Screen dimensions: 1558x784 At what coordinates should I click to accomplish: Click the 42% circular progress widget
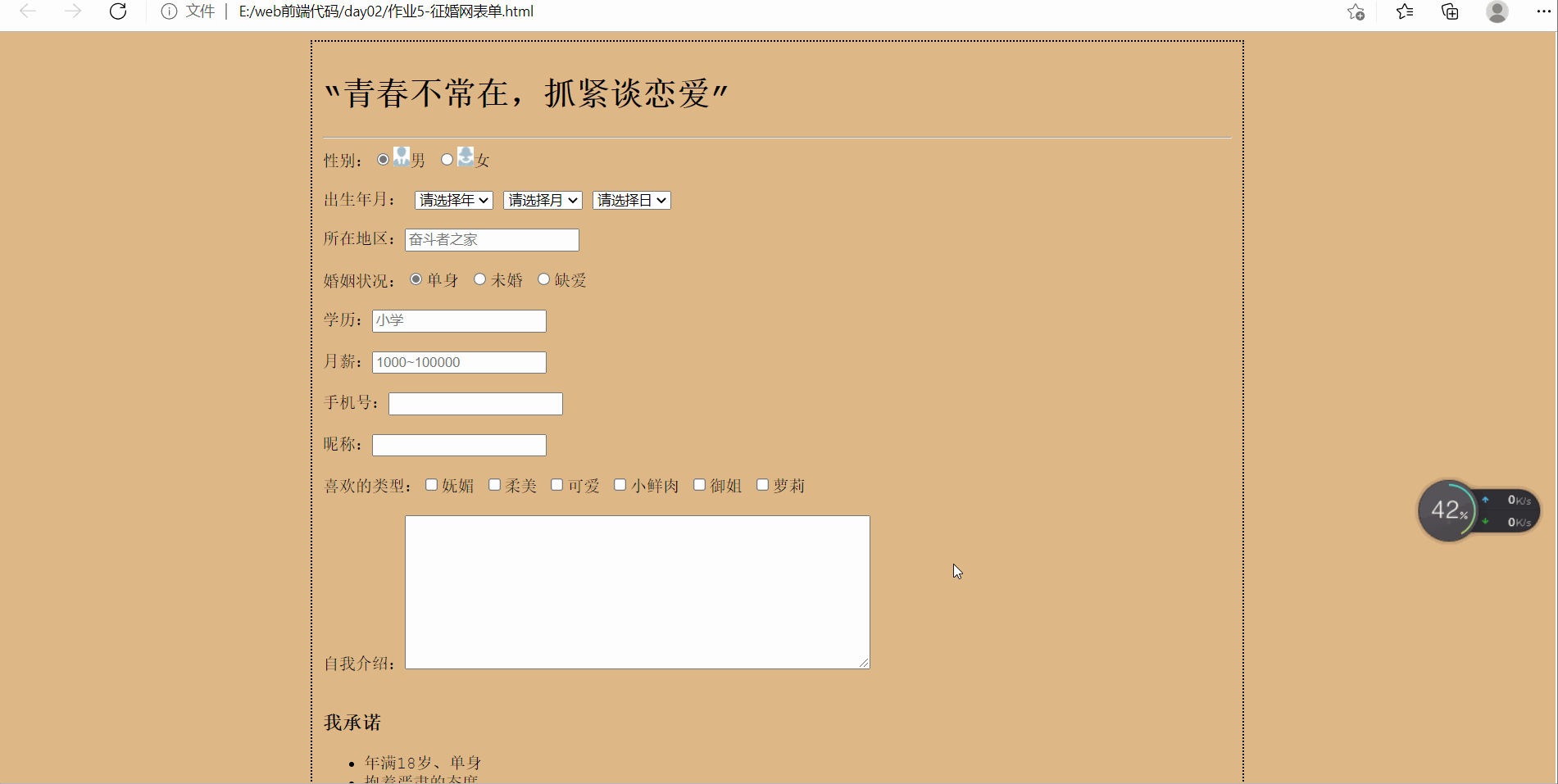click(x=1449, y=510)
